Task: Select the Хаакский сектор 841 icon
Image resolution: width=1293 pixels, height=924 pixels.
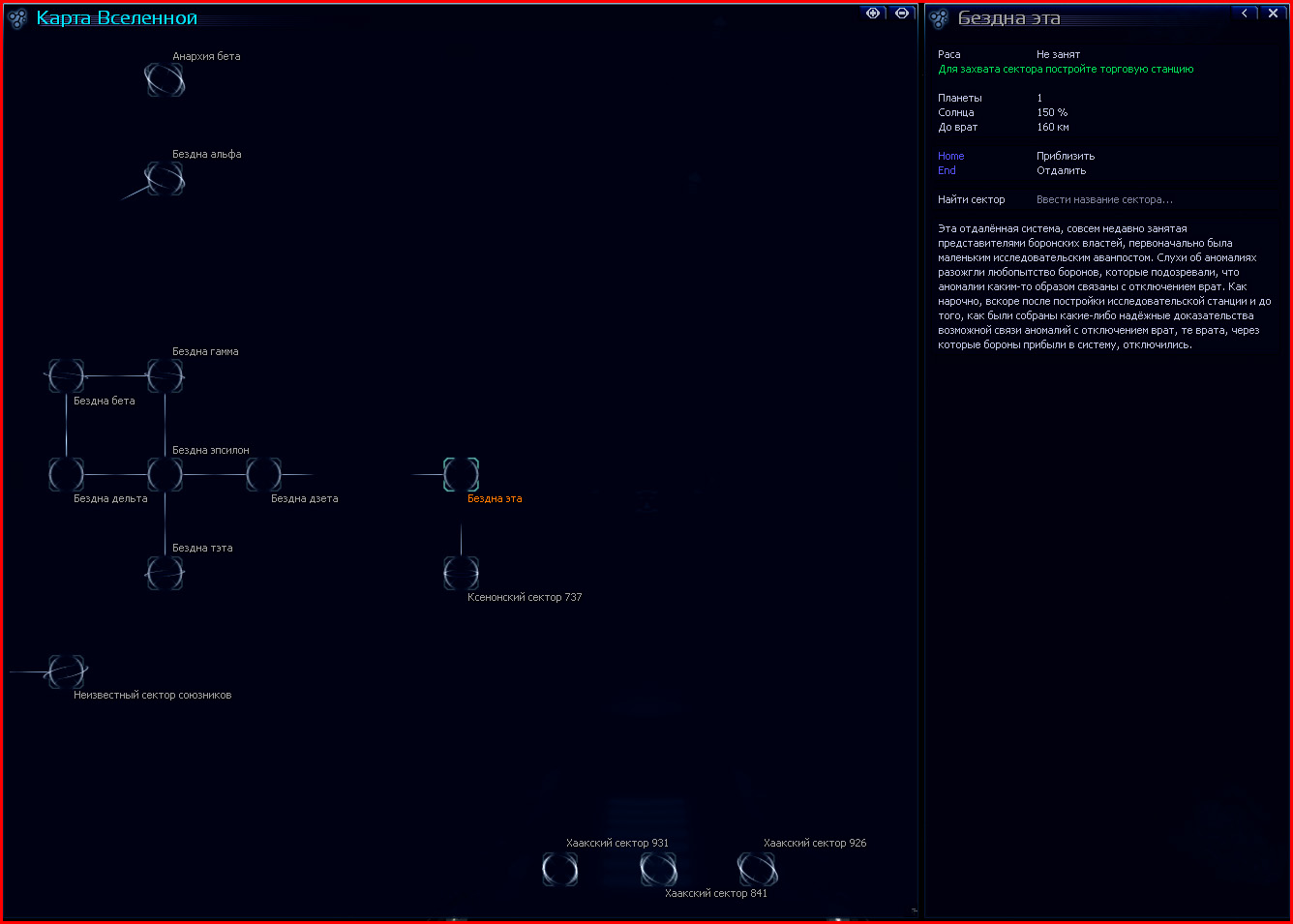Action: 658,869
